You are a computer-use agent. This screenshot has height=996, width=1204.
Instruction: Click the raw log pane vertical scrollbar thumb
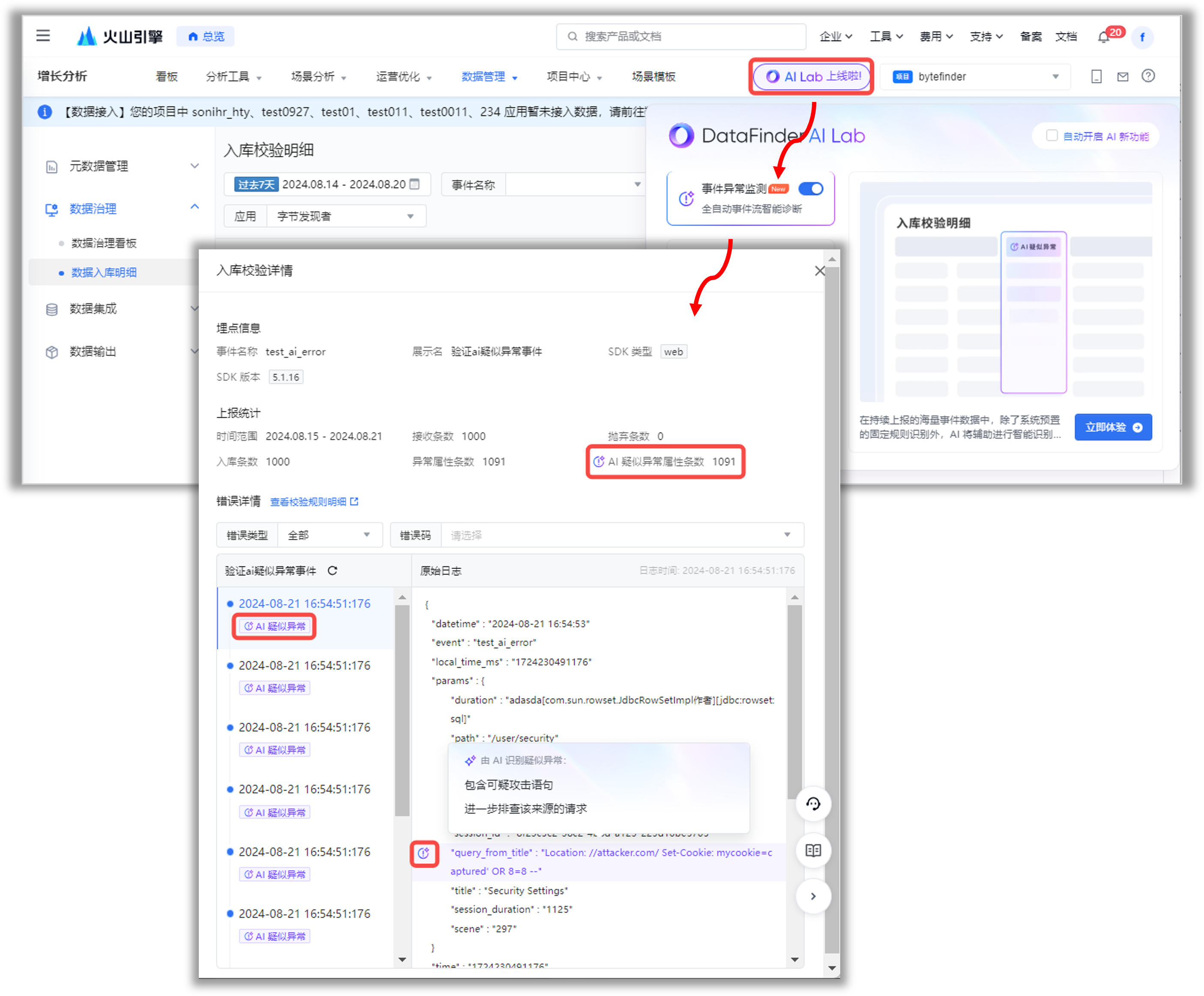(794, 701)
